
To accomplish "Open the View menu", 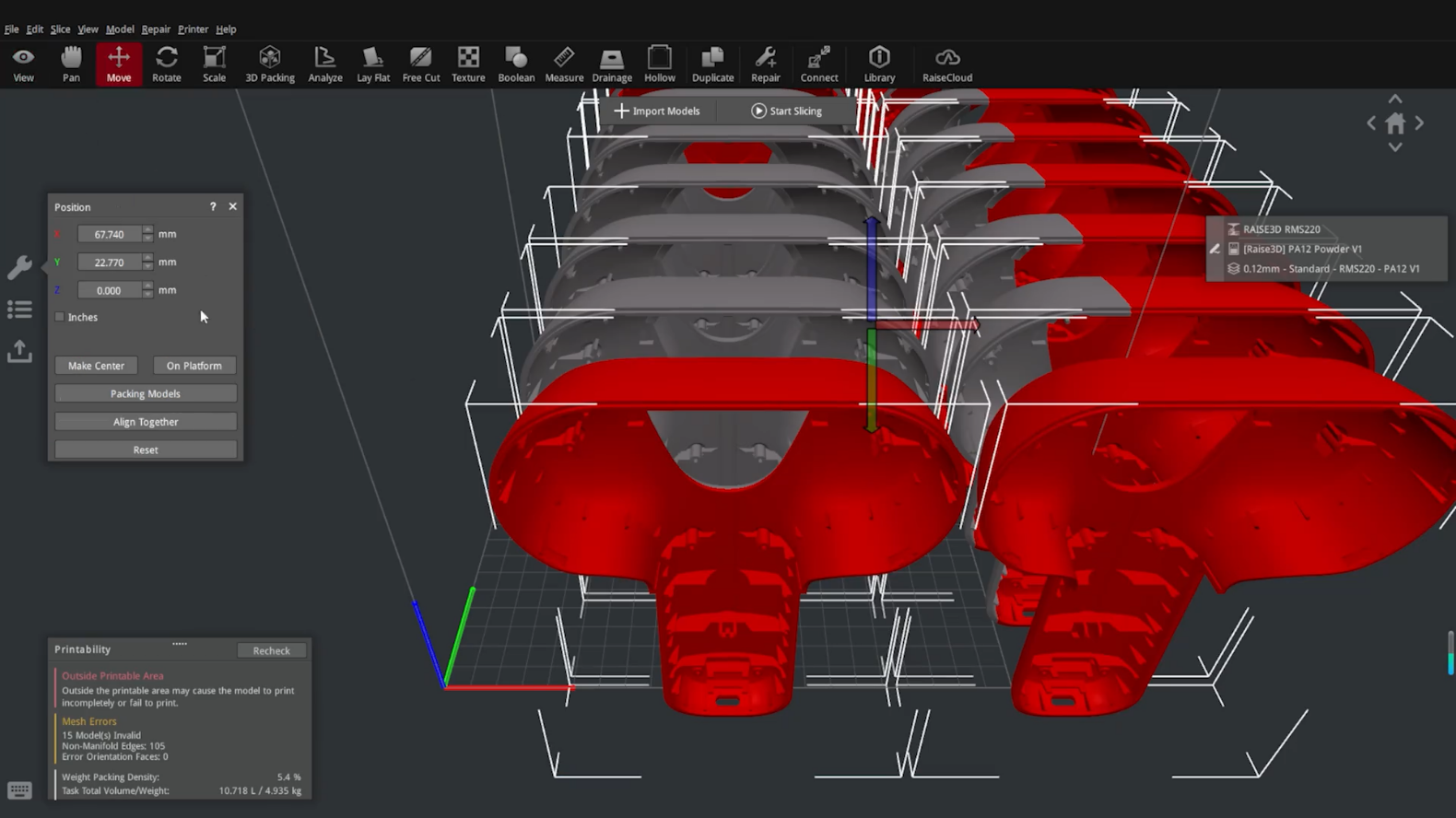I will (x=88, y=29).
